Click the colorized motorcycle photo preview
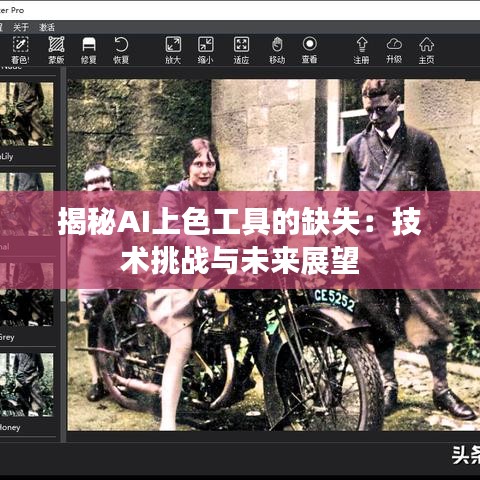Screen dimensions: 480x480 click(274, 255)
